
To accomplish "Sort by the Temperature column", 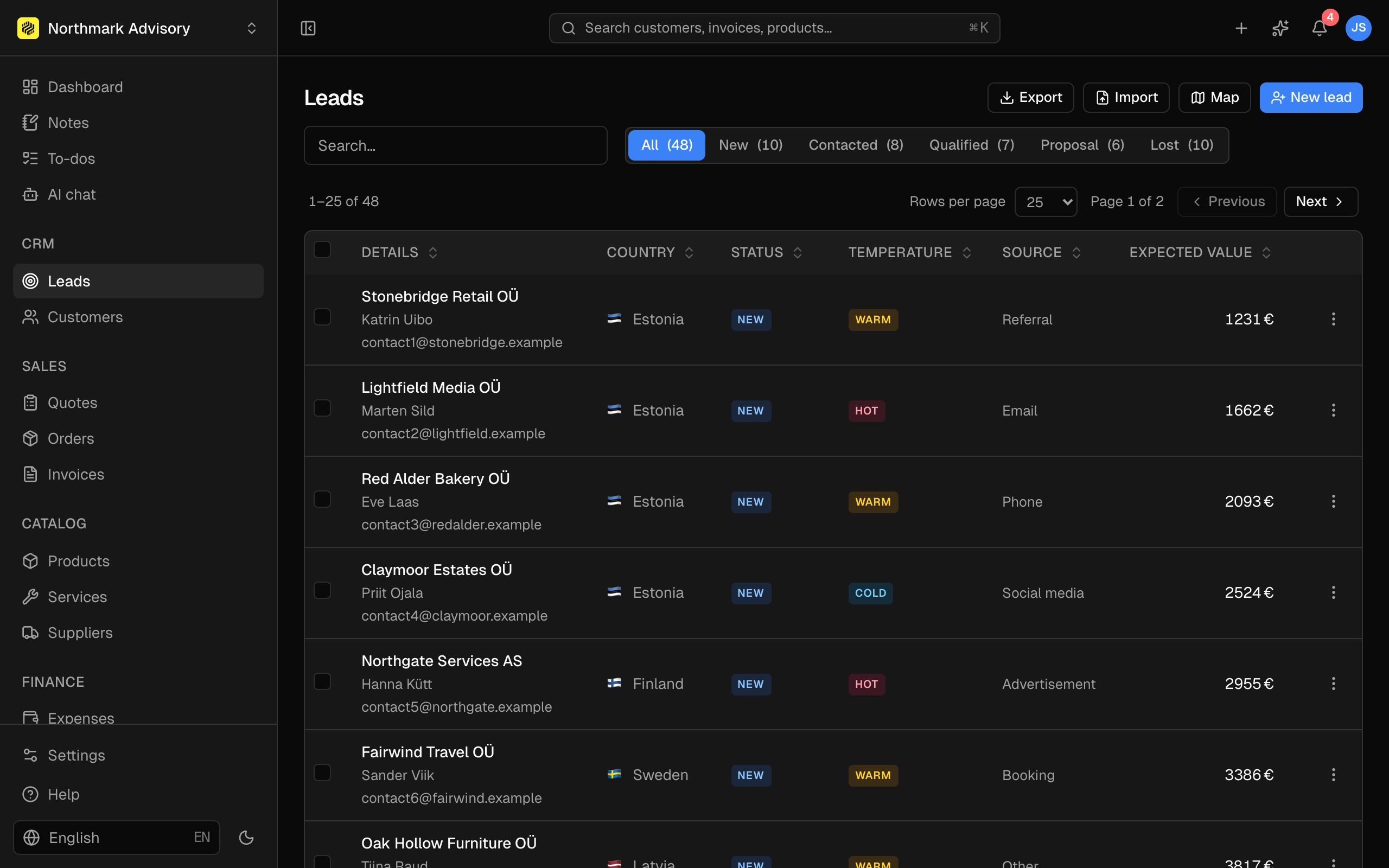I will (910, 253).
